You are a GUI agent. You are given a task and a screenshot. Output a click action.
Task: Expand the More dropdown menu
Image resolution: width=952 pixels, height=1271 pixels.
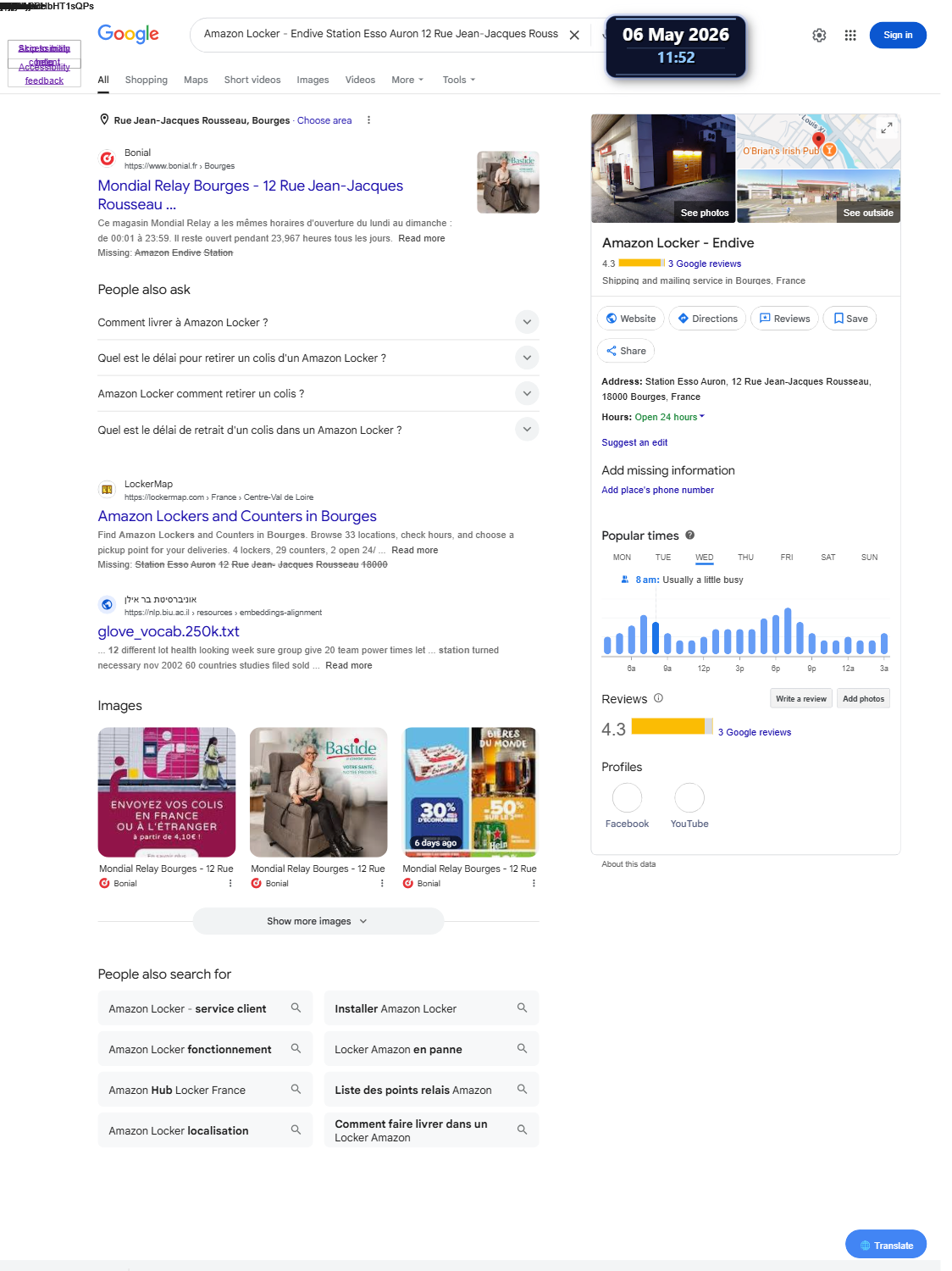(x=407, y=80)
